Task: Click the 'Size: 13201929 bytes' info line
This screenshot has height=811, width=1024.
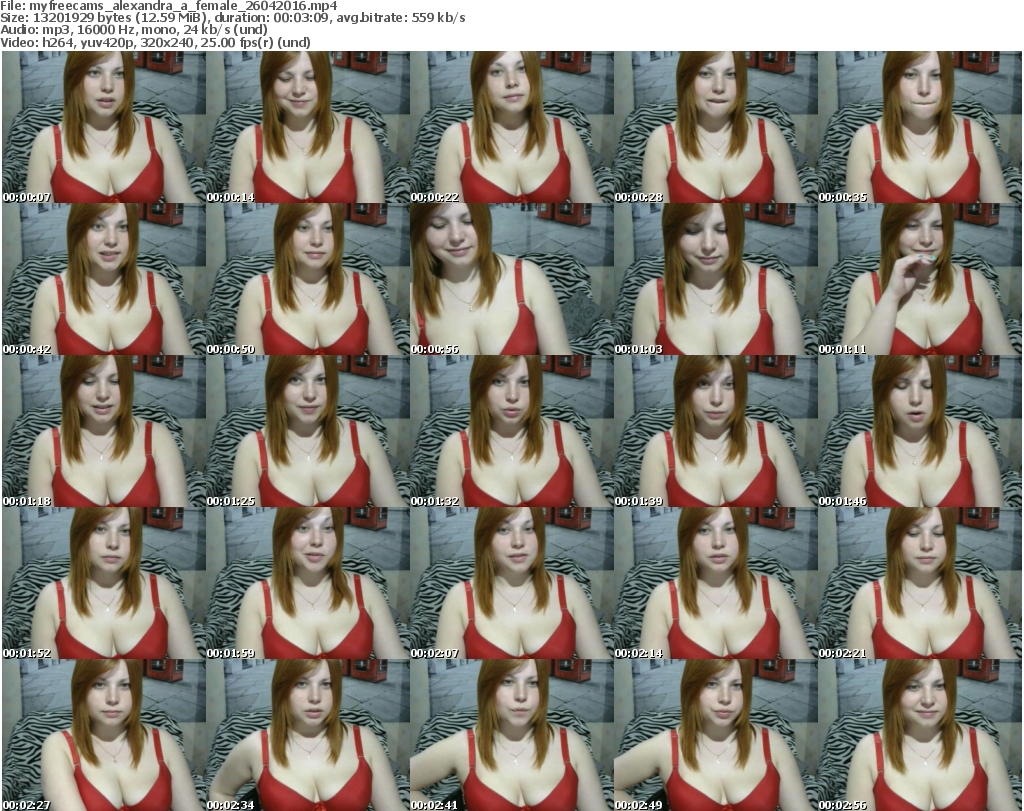Action: (x=232, y=18)
